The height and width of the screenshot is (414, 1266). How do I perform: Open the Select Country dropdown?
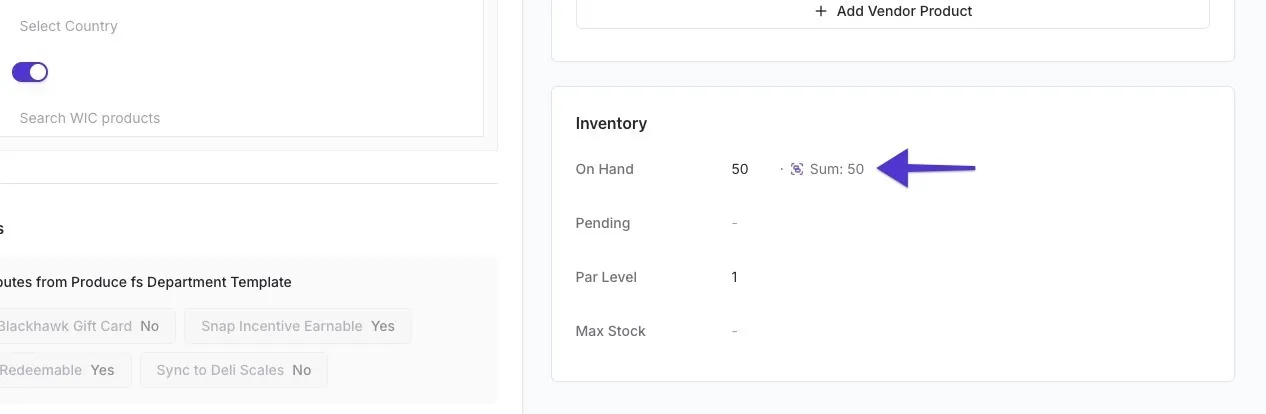tap(240, 26)
